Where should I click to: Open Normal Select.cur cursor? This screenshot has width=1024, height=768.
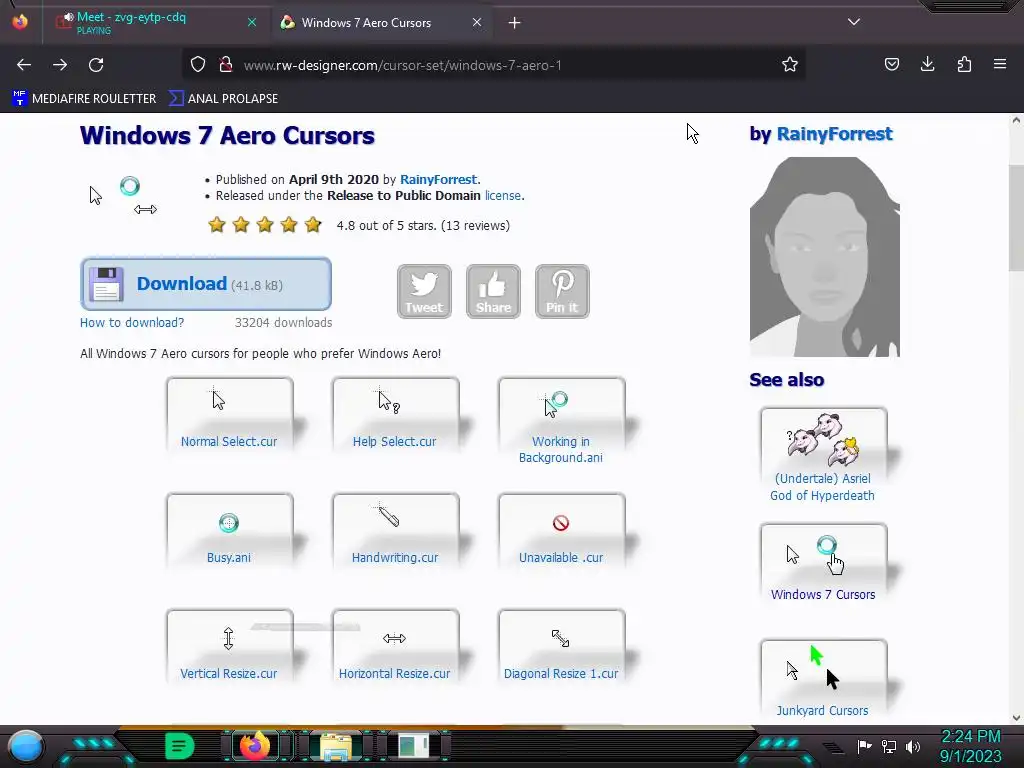pyautogui.click(x=229, y=414)
